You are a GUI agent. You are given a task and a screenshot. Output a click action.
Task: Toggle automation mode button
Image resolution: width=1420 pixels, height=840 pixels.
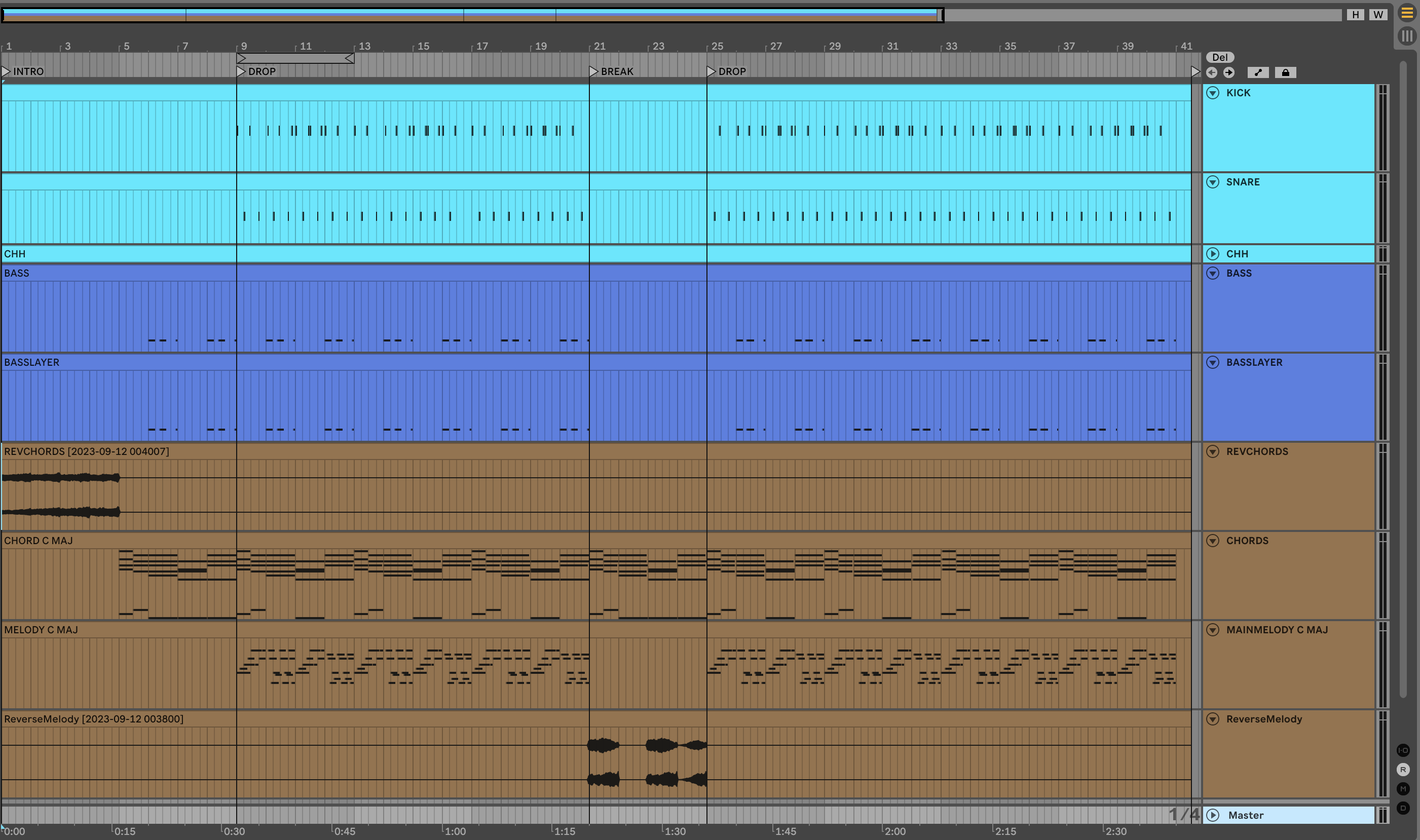(x=1258, y=72)
